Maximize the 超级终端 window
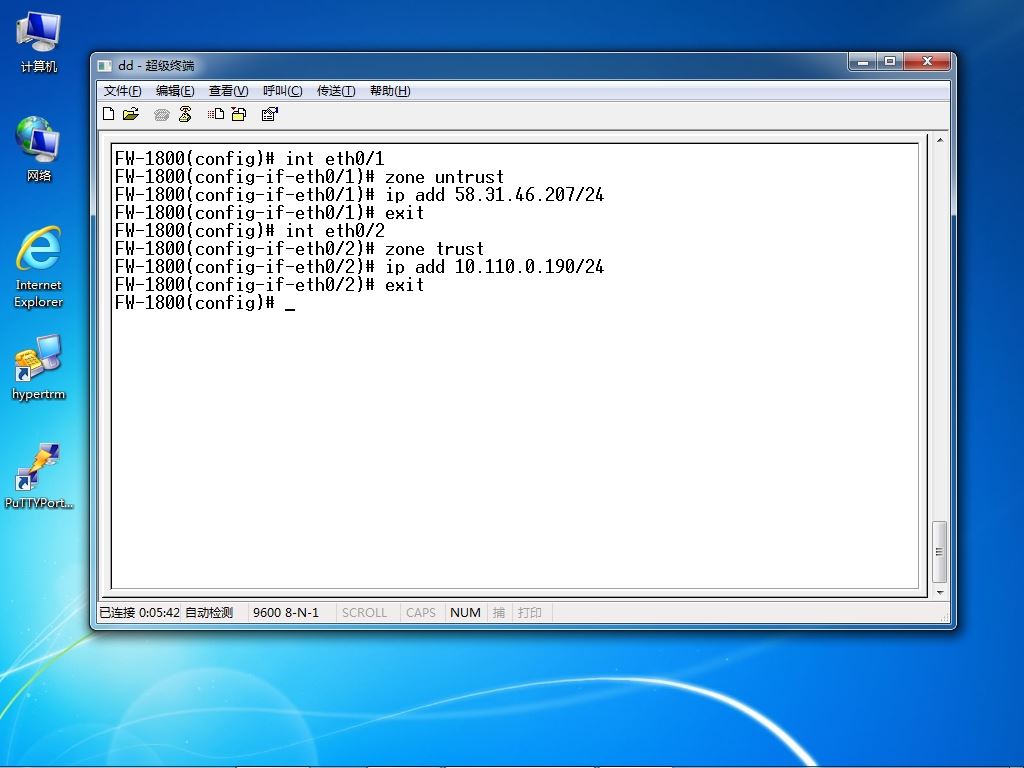The width and height of the screenshot is (1024, 768). (889, 62)
